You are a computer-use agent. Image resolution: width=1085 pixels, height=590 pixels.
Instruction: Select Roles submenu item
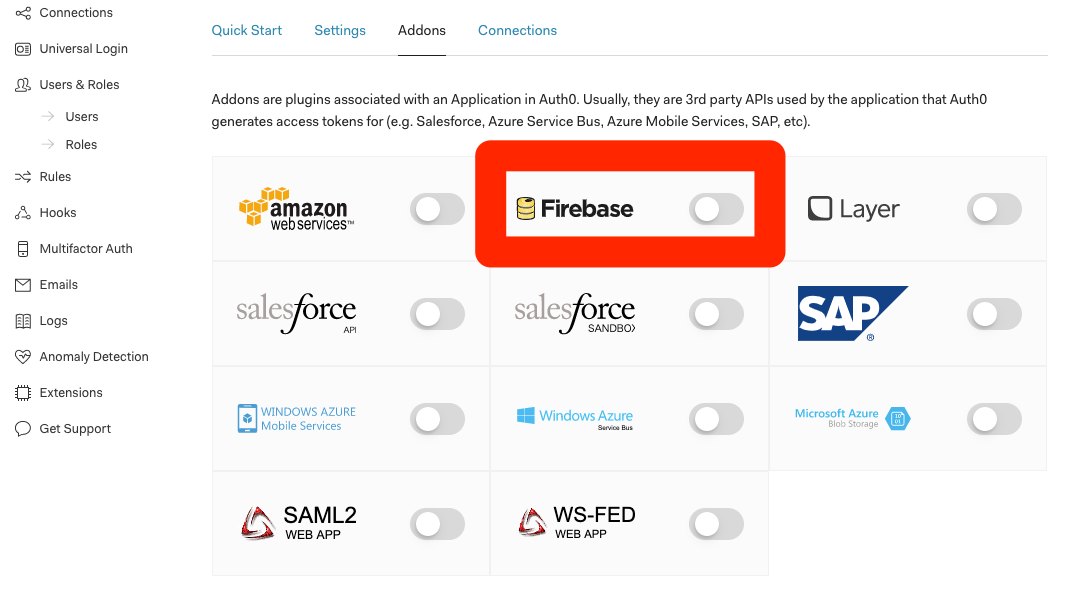[x=81, y=145]
